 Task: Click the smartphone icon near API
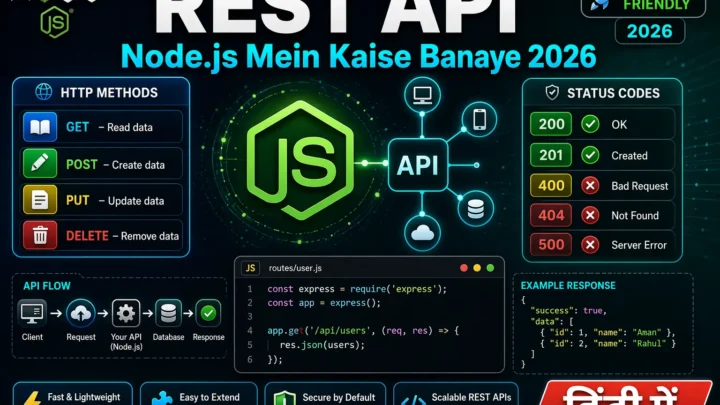(479, 119)
